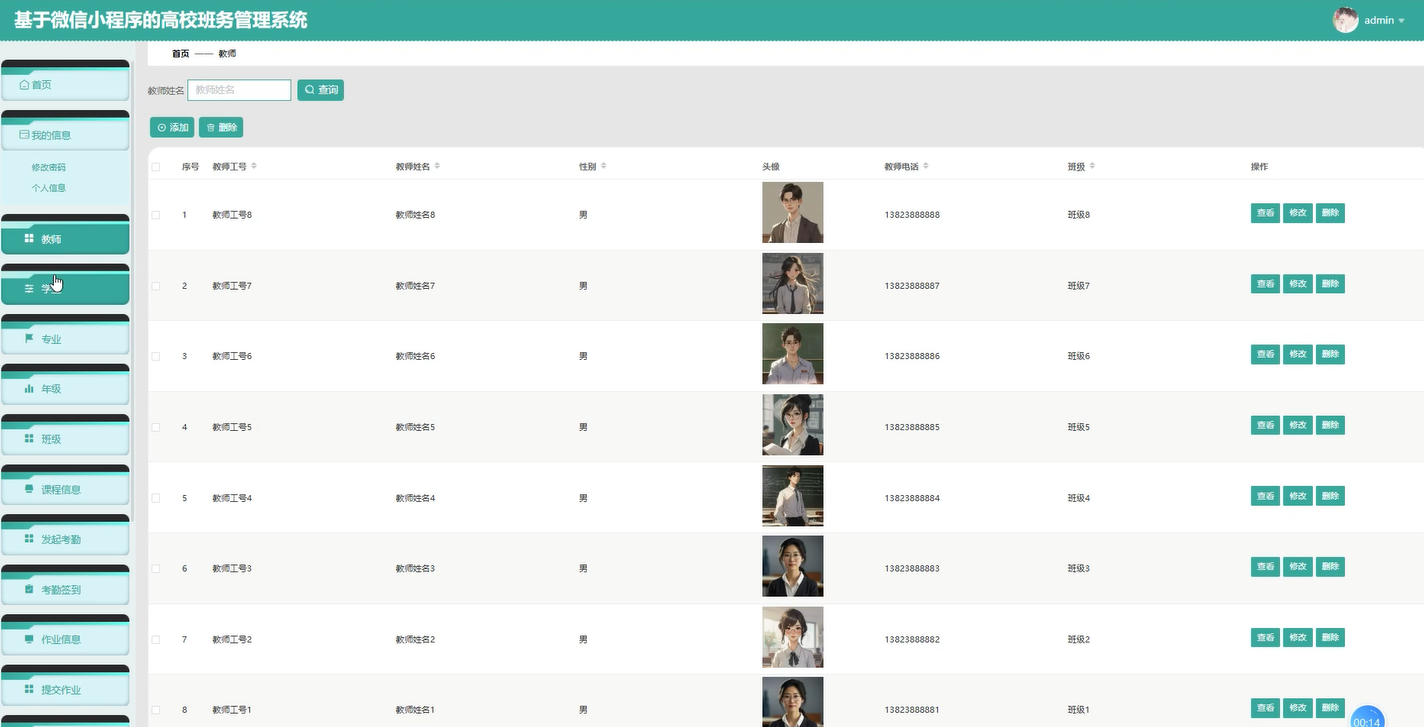The height and width of the screenshot is (727, 1424).
Task: Check the row for 教师工号3
Action: point(155,568)
